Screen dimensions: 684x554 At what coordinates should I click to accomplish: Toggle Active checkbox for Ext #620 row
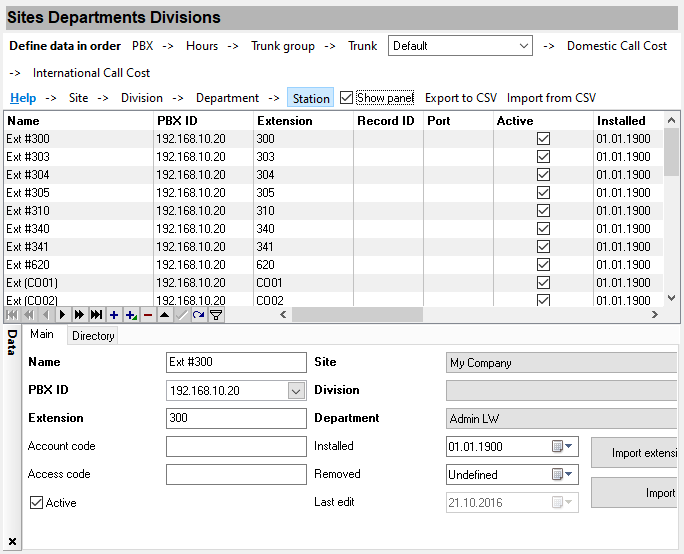tap(543, 265)
